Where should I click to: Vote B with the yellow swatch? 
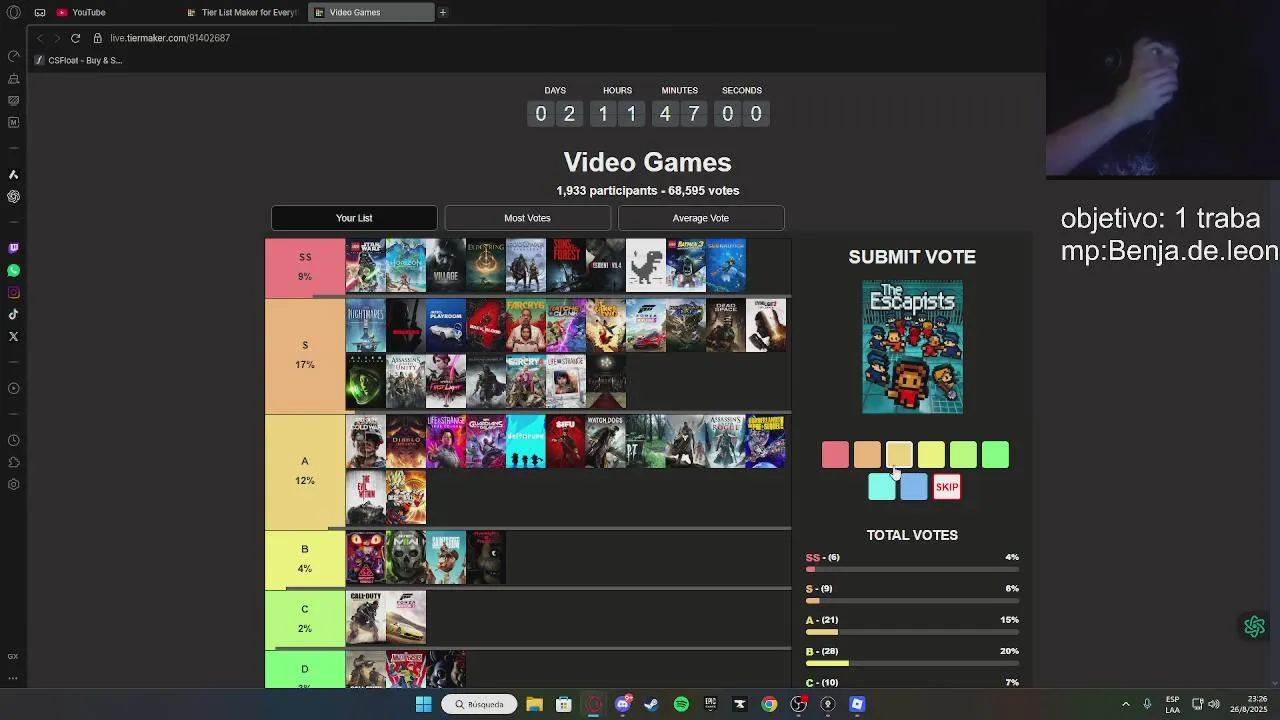point(931,455)
